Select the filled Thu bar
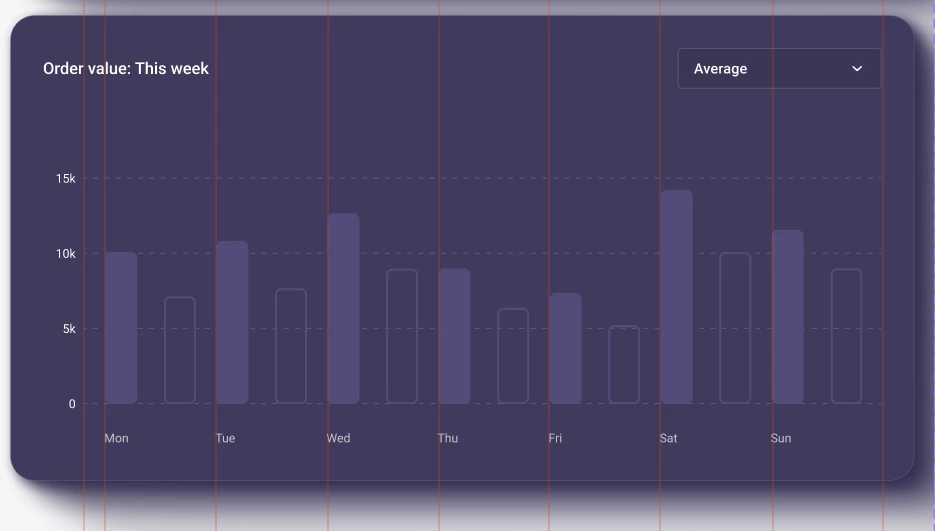This screenshot has height=531, width=935. pyautogui.click(x=455, y=336)
